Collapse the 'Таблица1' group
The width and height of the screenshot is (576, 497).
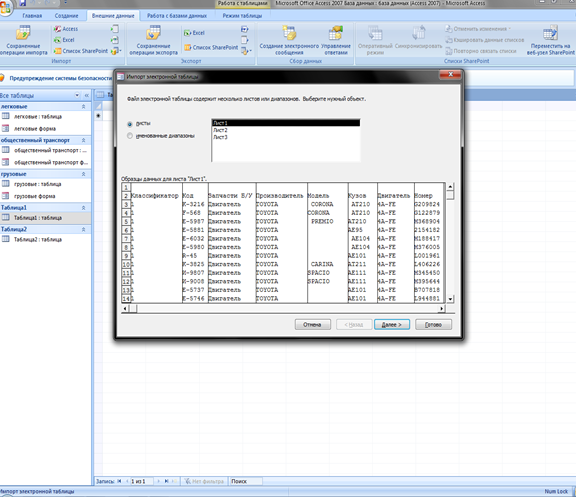pyautogui.click(x=83, y=208)
